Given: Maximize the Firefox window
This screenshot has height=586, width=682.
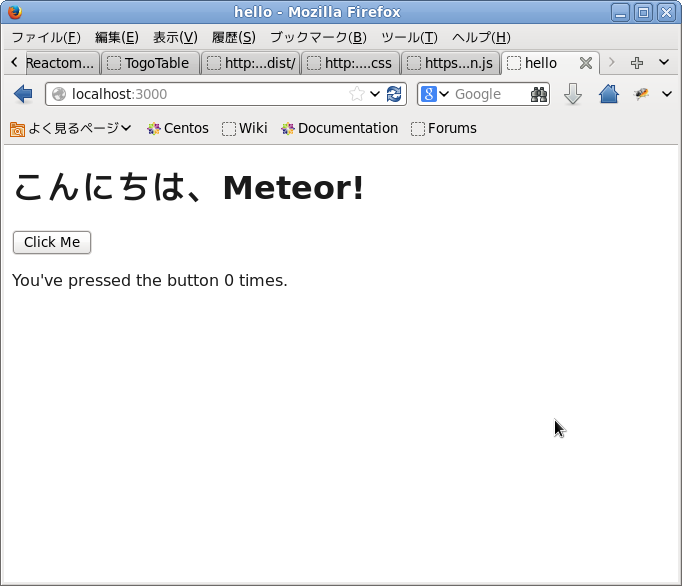Looking at the screenshot, I should pyautogui.click(x=643, y=12).
